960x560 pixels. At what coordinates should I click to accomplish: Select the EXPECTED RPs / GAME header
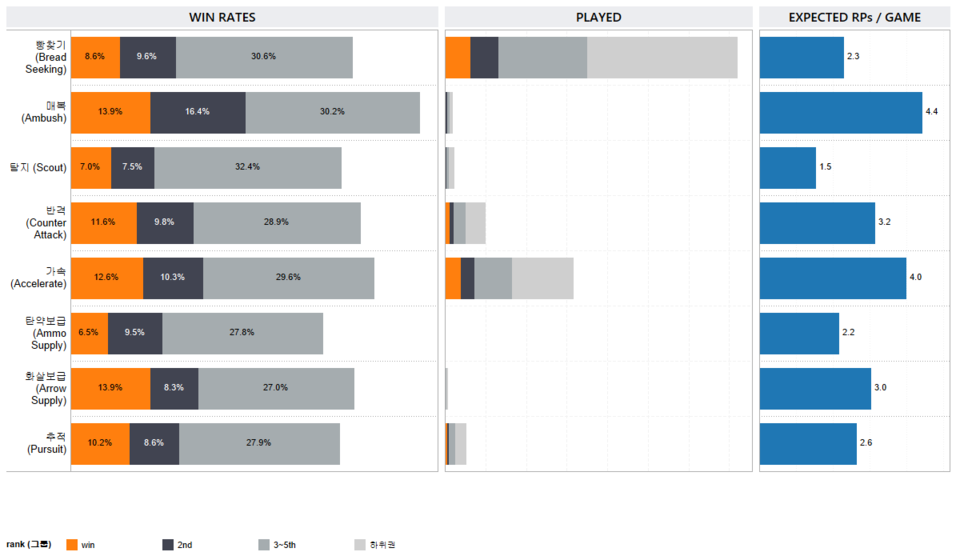coord(854,17)
